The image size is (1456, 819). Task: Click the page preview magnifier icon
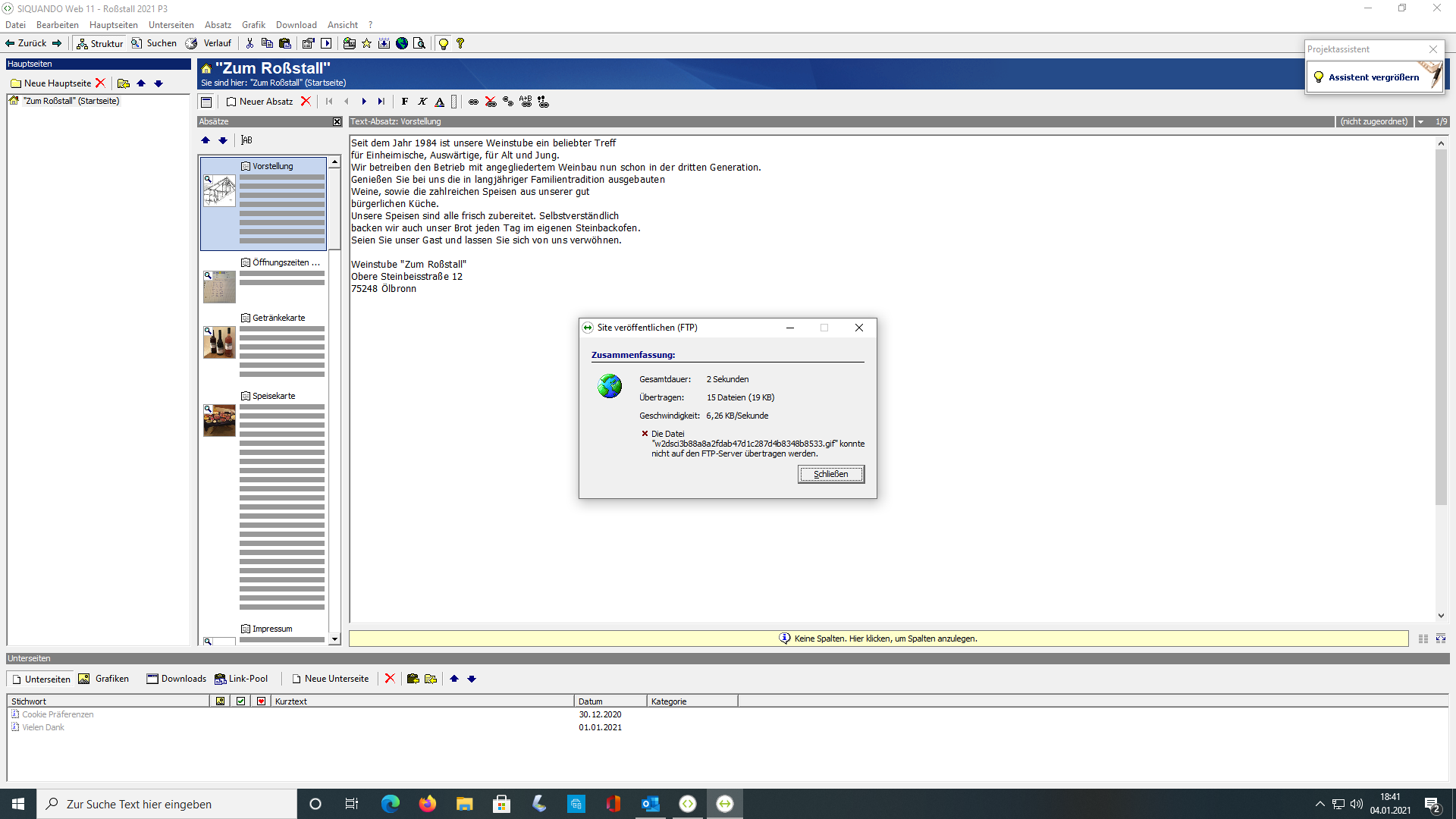pyautogui.click(x=419, y=43)
